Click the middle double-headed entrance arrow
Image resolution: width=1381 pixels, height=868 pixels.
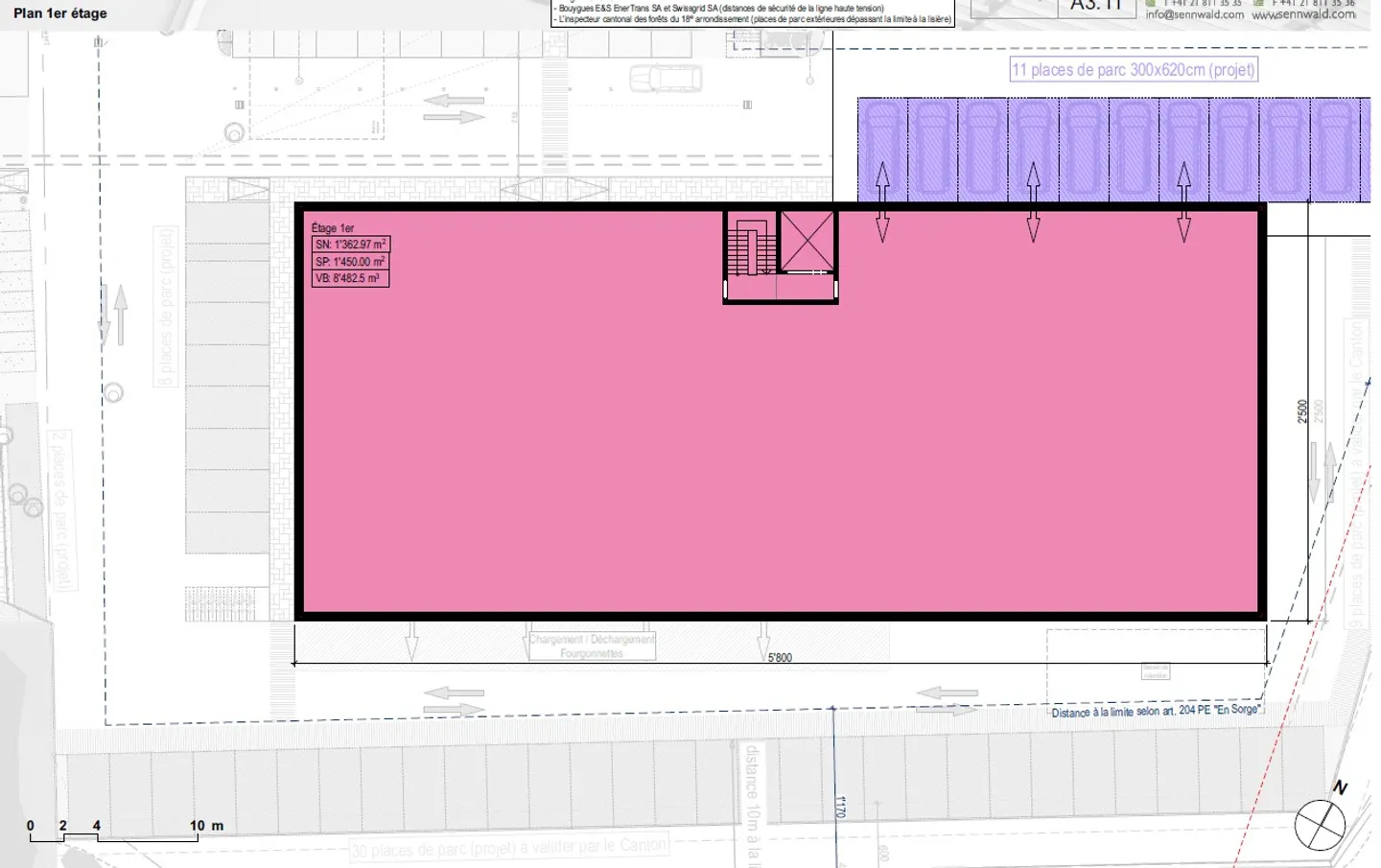(x=1033, y=201)
